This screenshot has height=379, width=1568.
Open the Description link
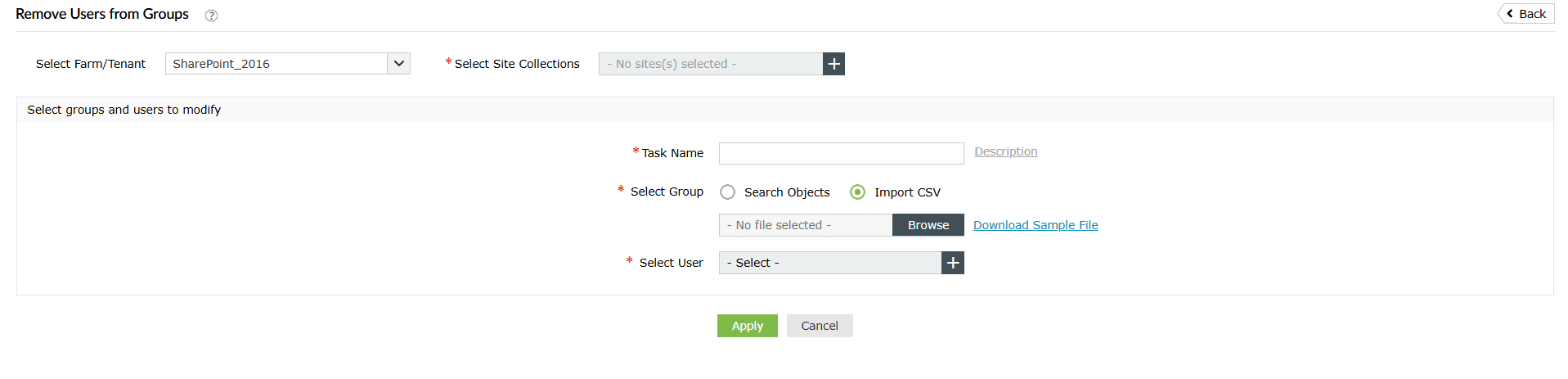point(1005,151)
